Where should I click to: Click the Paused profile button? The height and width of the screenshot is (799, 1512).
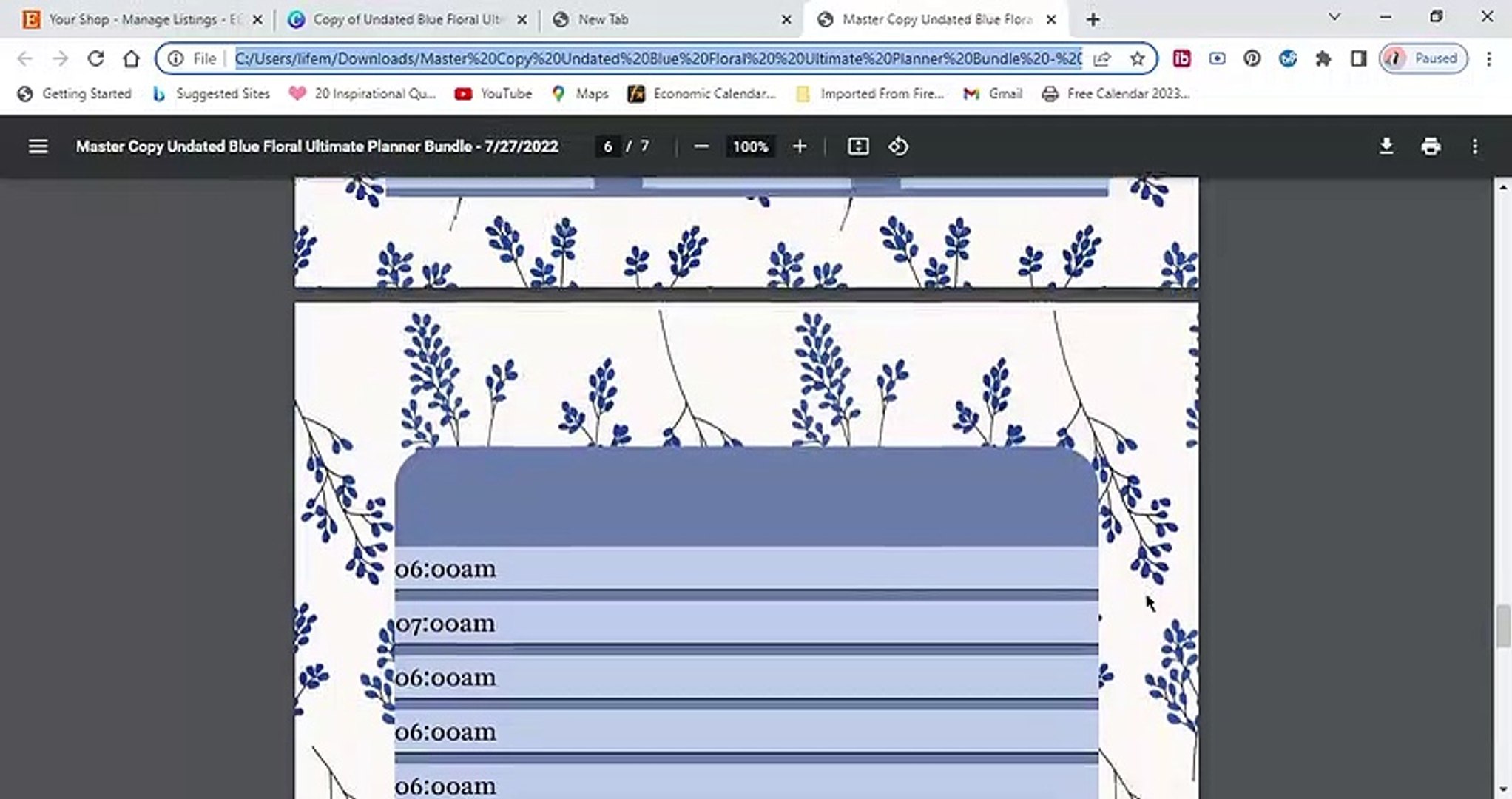(1423, 58)
